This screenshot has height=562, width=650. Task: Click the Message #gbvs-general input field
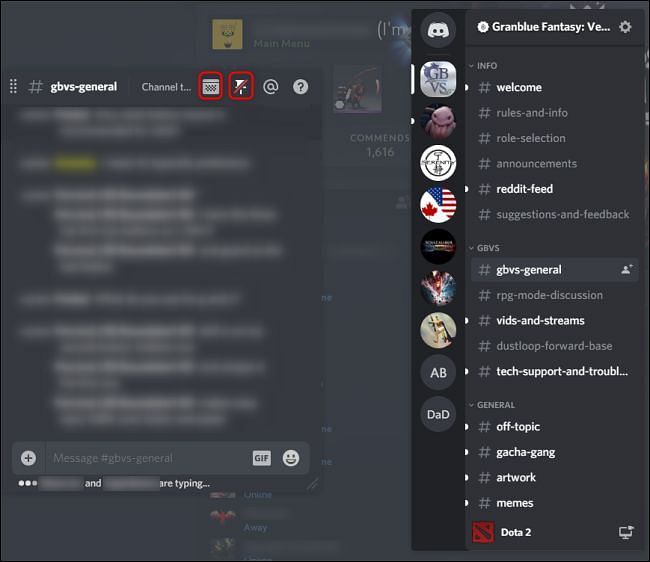[149, 458]
